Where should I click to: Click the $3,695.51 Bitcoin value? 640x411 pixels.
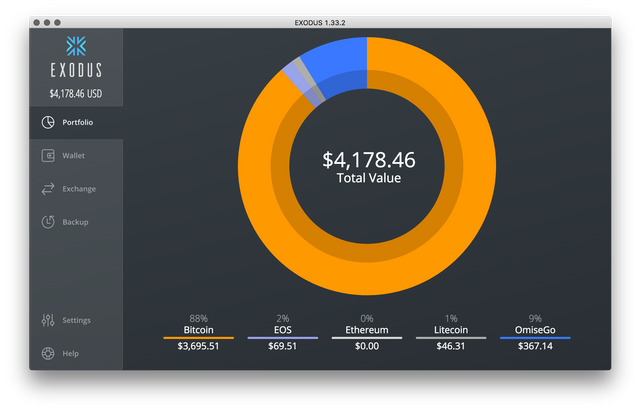[x=198, y=346]
